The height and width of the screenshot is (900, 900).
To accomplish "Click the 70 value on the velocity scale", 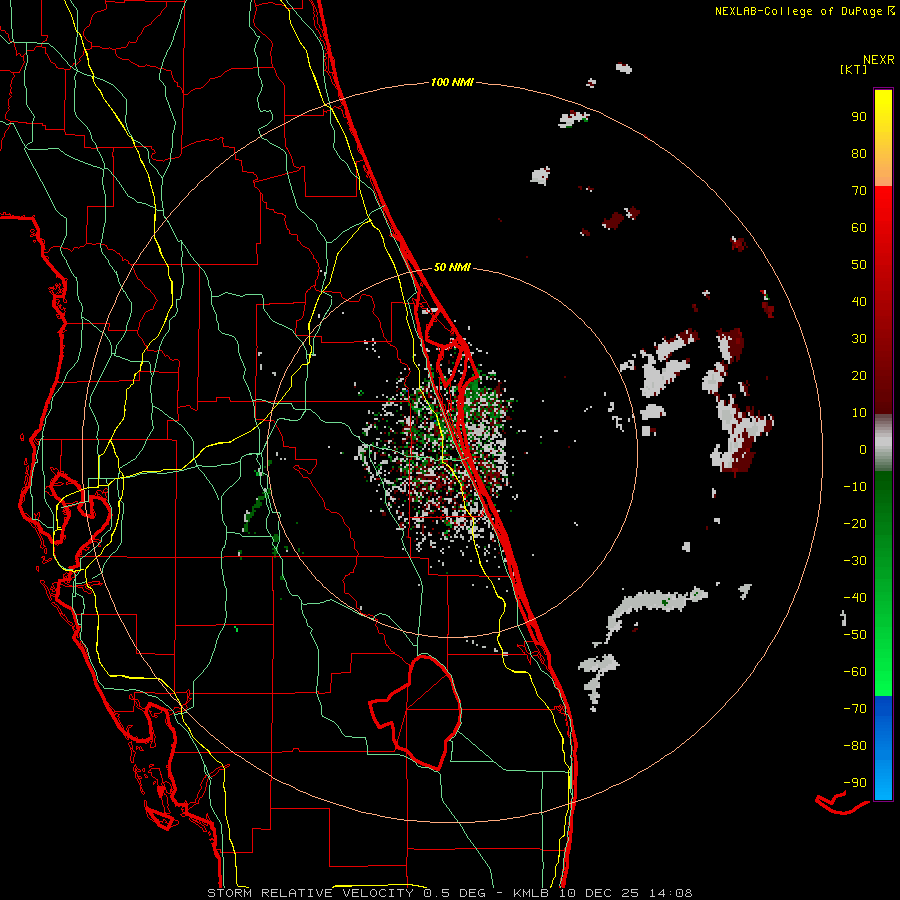I will tap(859, 191).
